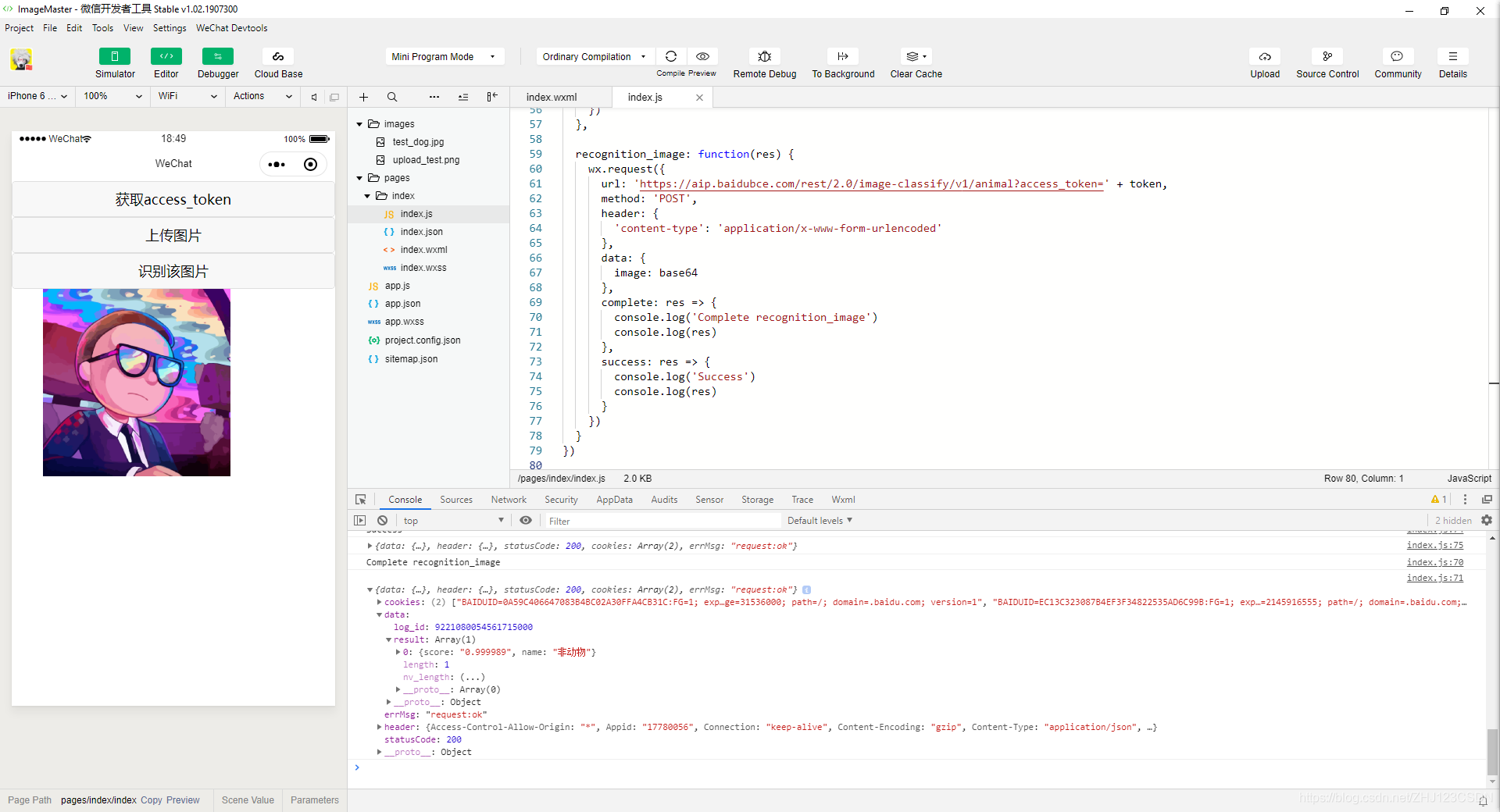Viewport: 1500px width, 812px height.
Task: Collapse the index folder in tree
Action: click(x=367, y=196)
